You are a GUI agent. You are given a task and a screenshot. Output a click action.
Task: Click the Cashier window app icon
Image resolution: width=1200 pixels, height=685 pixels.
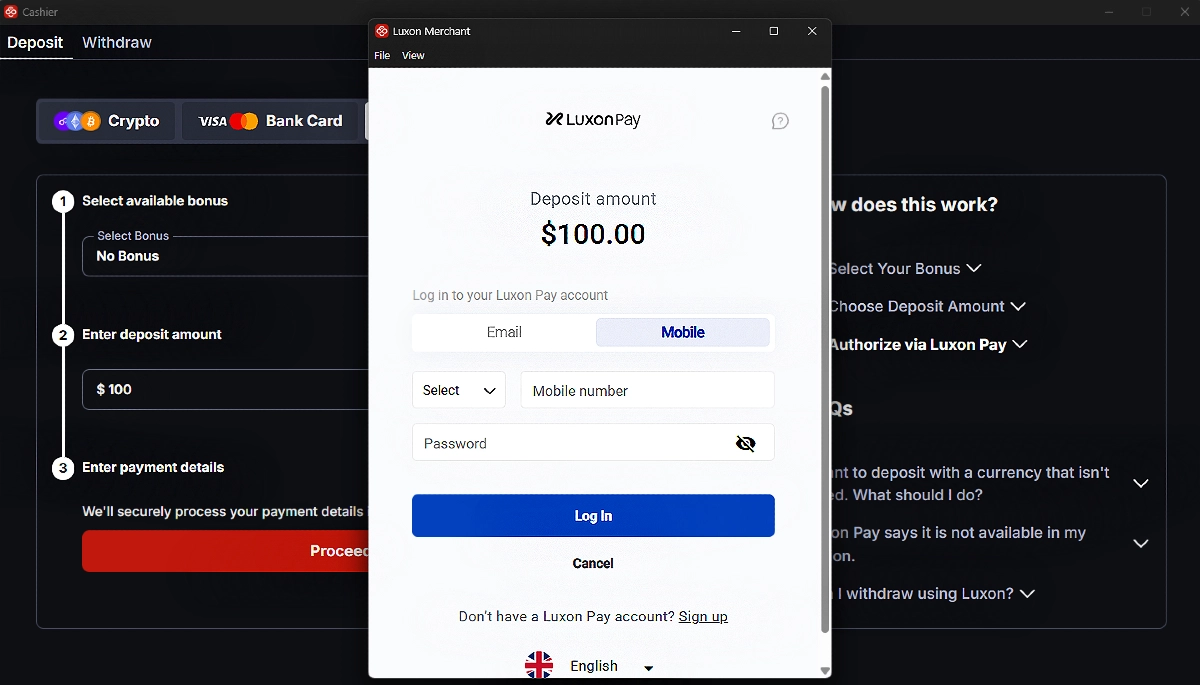point(11,12)
